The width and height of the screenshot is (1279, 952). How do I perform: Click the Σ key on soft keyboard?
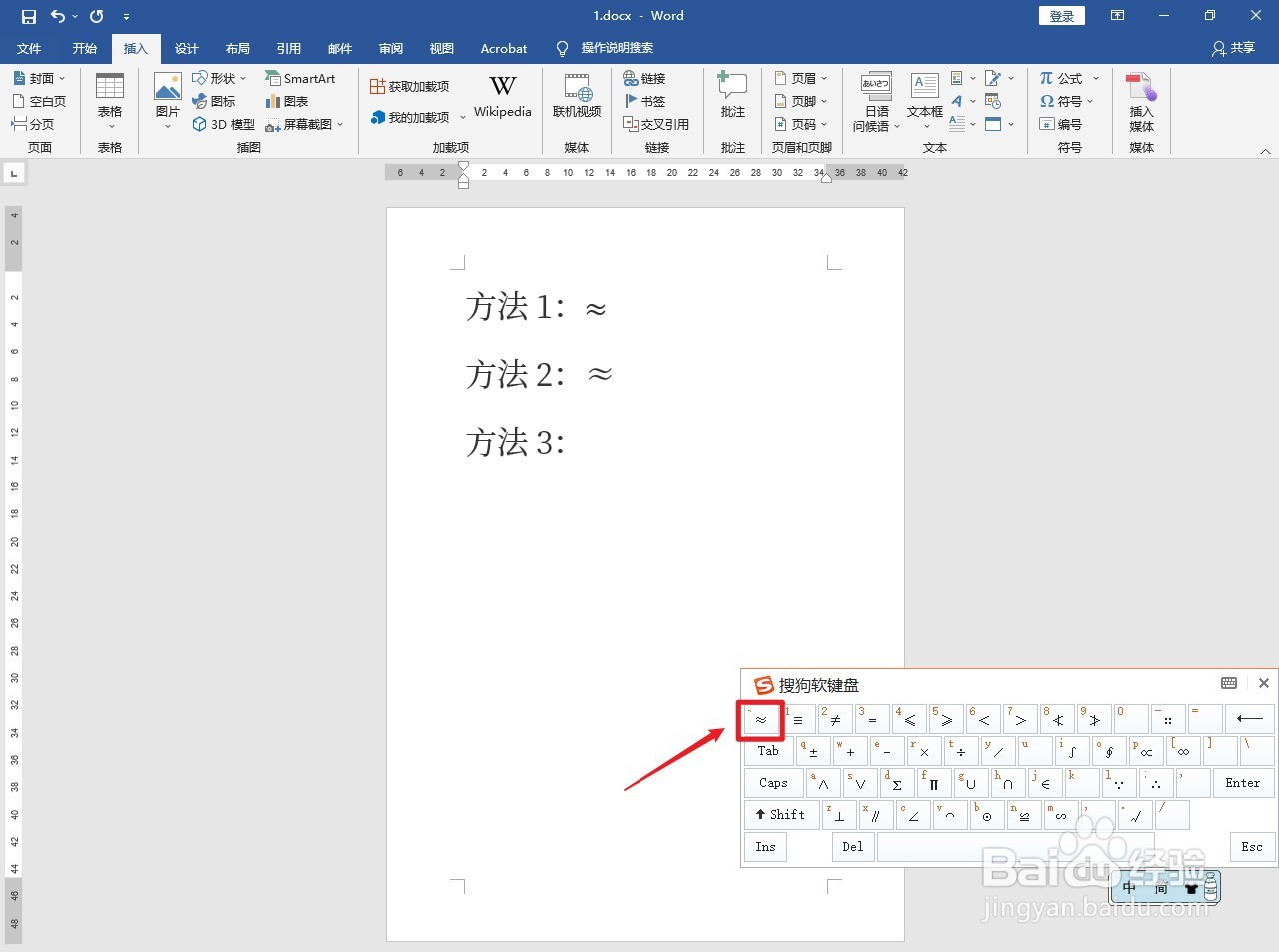tap(896, 783)
